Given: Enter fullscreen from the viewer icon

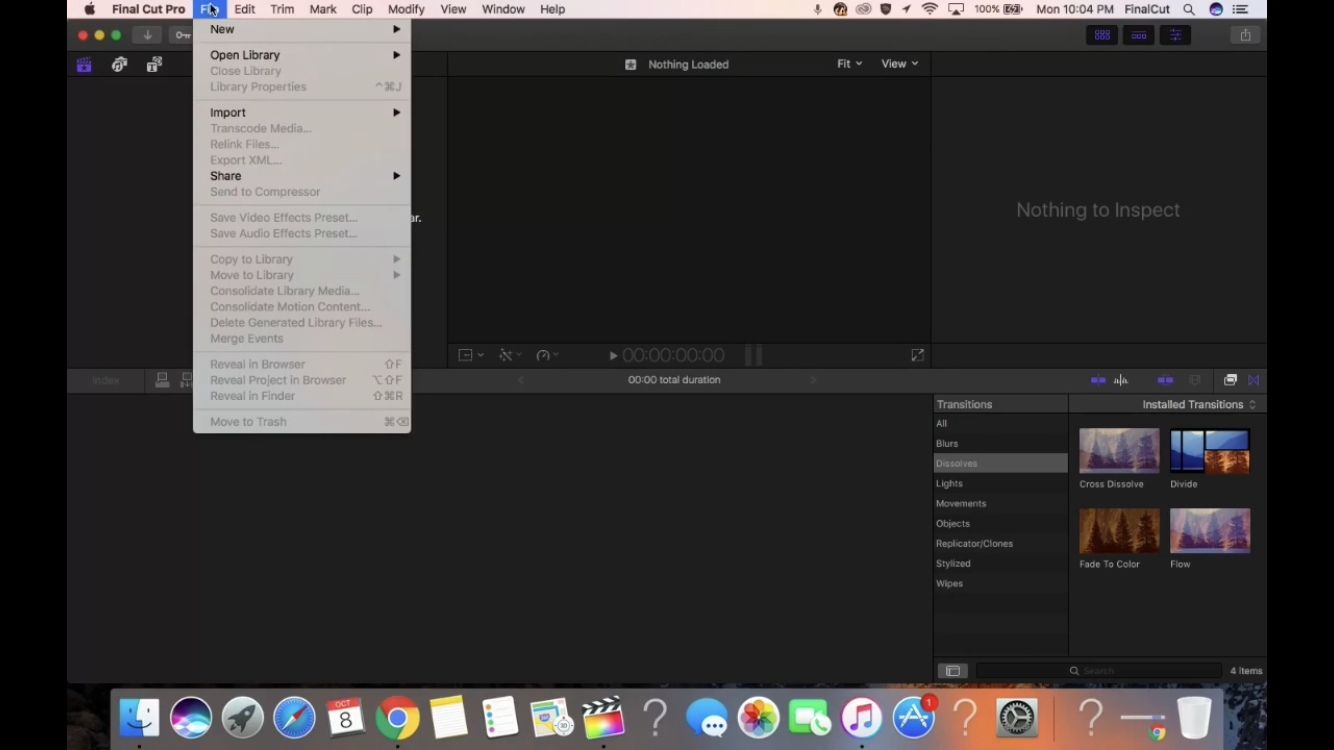Looking at the screenshot, I should [x=917, y=355].
